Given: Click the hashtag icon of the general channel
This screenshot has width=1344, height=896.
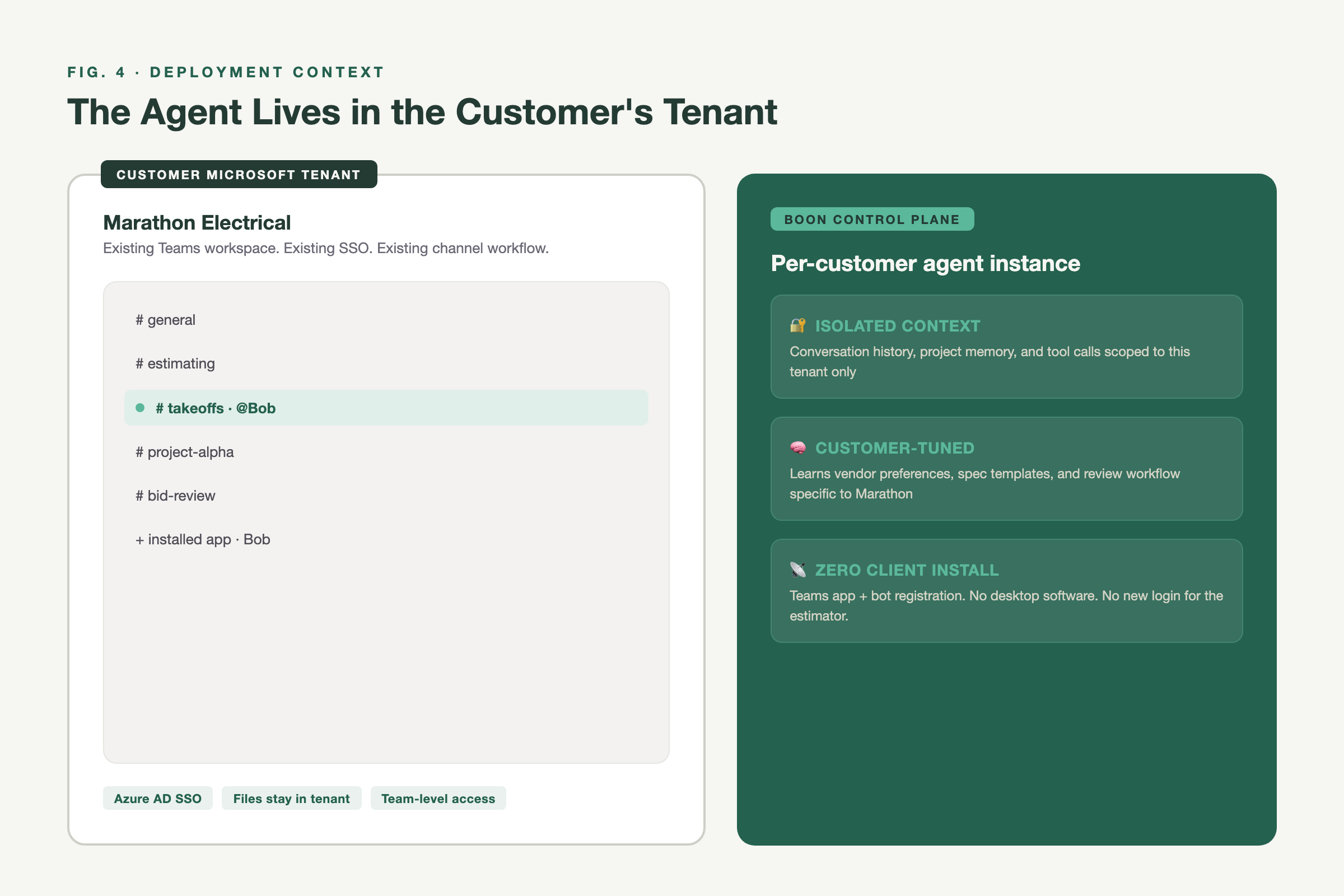Looking at the screenshot, I should 139,319.
